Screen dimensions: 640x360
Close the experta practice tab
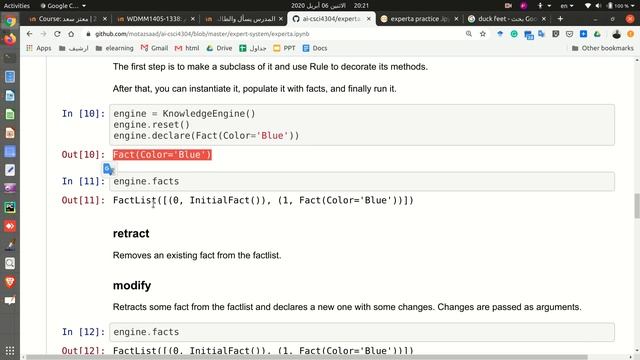coord(456,19)
